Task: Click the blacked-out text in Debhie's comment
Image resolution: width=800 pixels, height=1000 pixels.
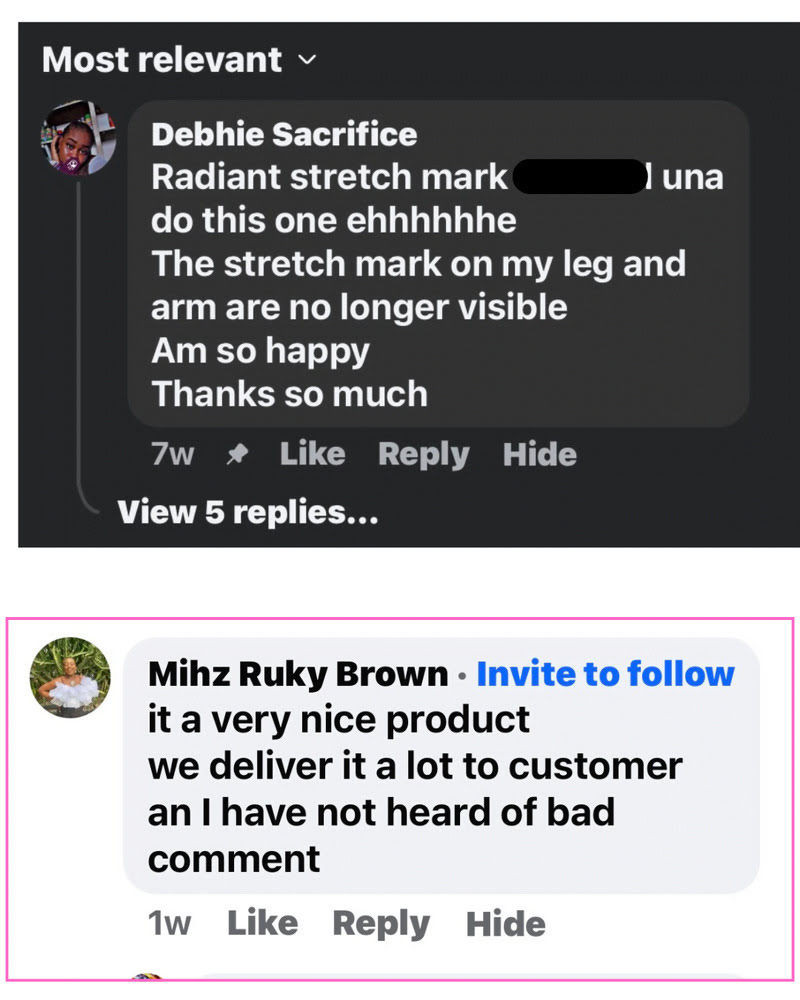Action: (579, 177)
